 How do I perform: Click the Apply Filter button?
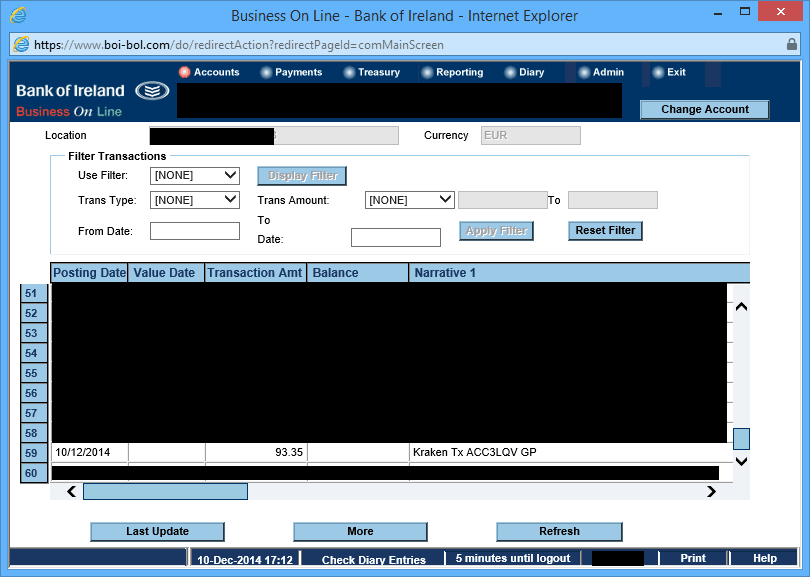(496, 230)
